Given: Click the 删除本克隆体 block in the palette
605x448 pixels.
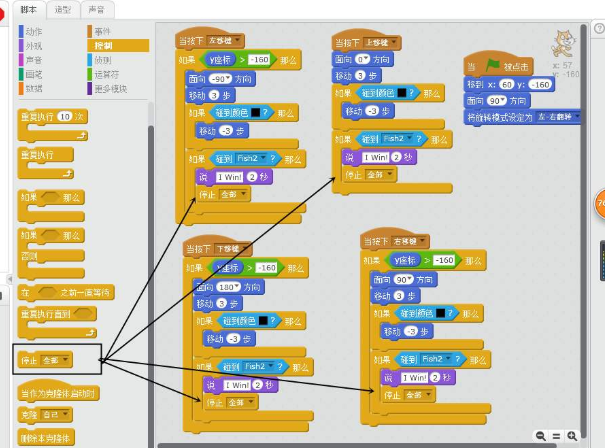Looking at the screenshot, I should click(47, 438).
